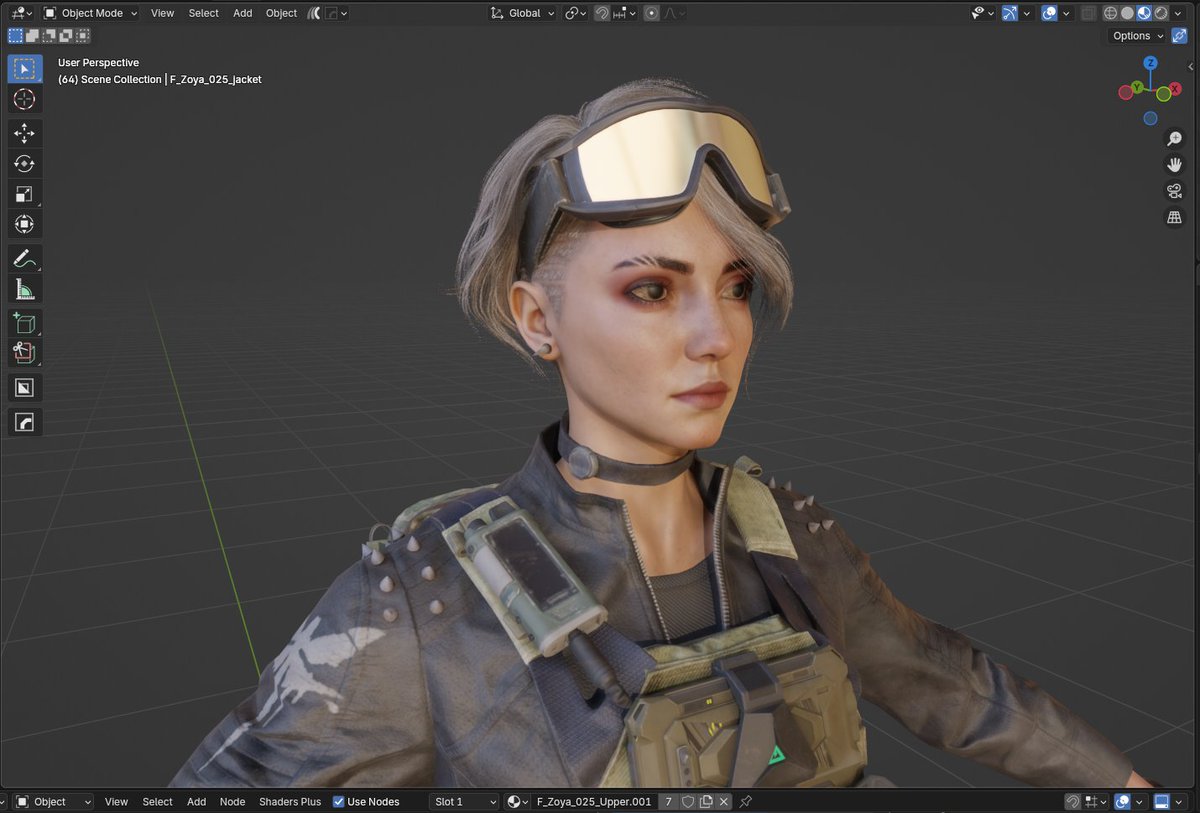Viewport: 1200px width, 813px height.
Task: Select the 3D Cursor tool
Action: (x=25, y=99)
